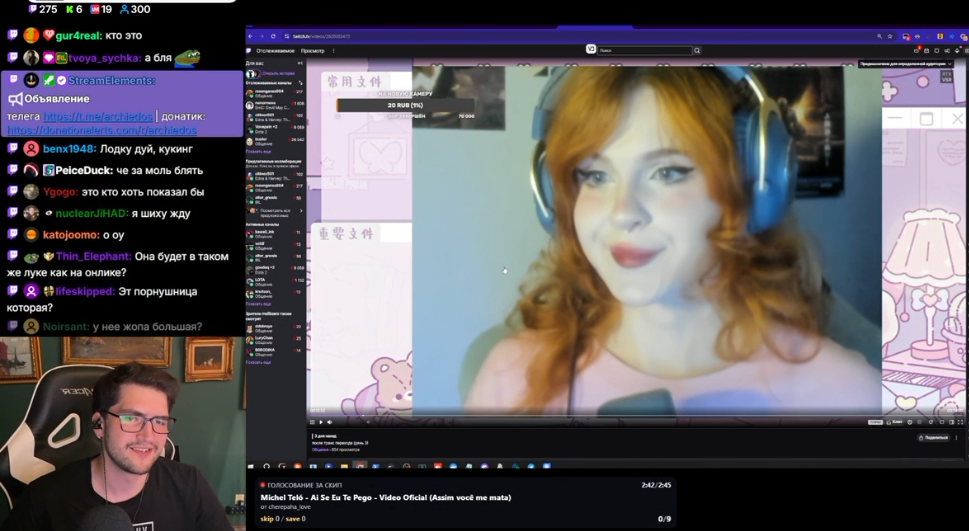Image resolution: width=969 pixels, height=531 pixels.
Task: Click the Twitch search field
Action: (645, 50)
